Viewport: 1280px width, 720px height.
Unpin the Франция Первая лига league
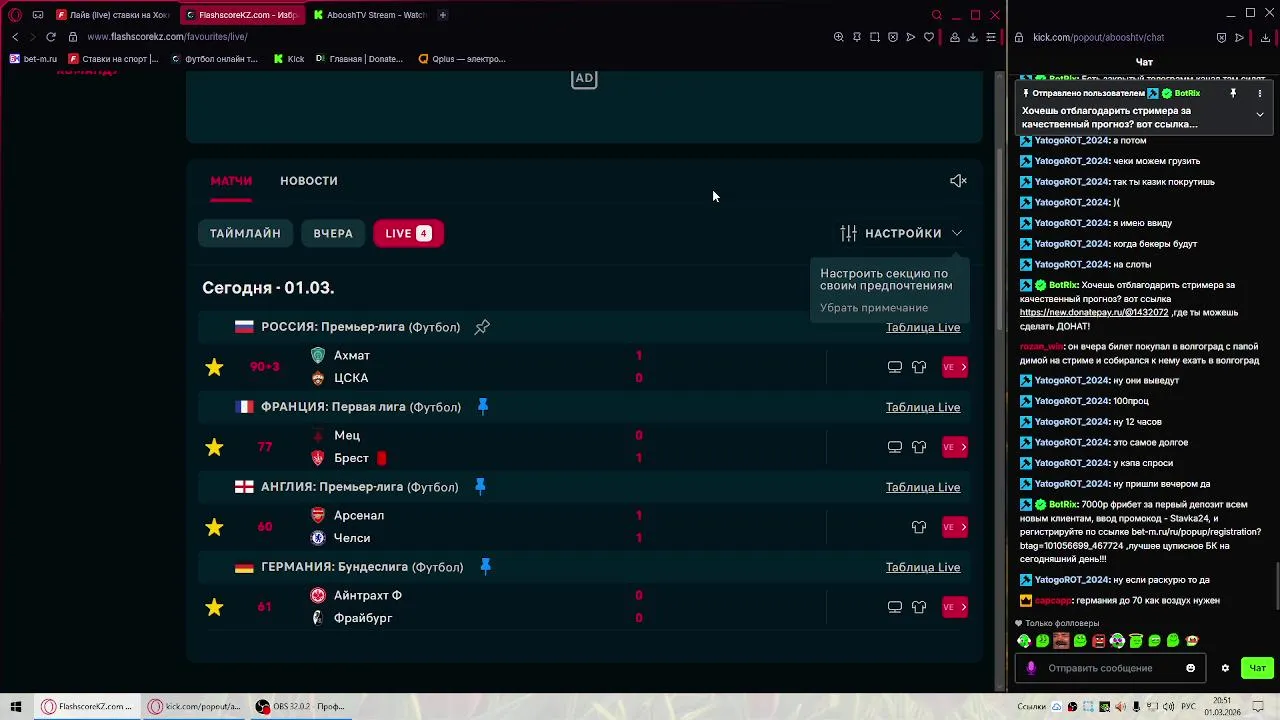coord(483,406)
